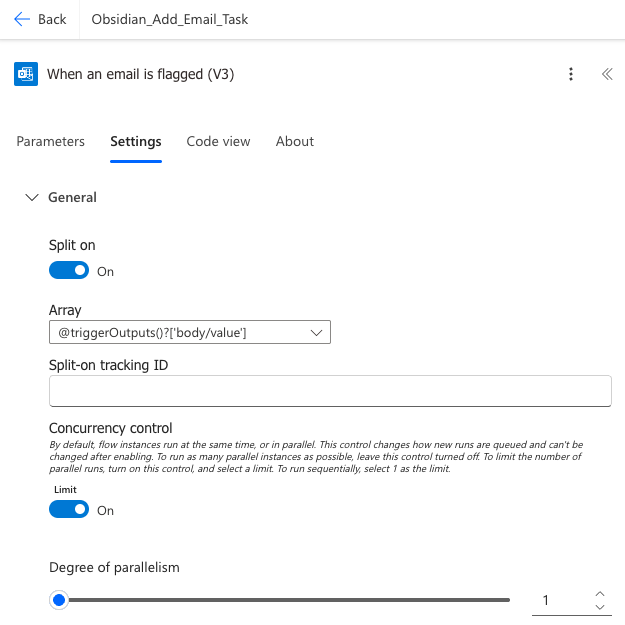Click the Back button label

(52, 19)
